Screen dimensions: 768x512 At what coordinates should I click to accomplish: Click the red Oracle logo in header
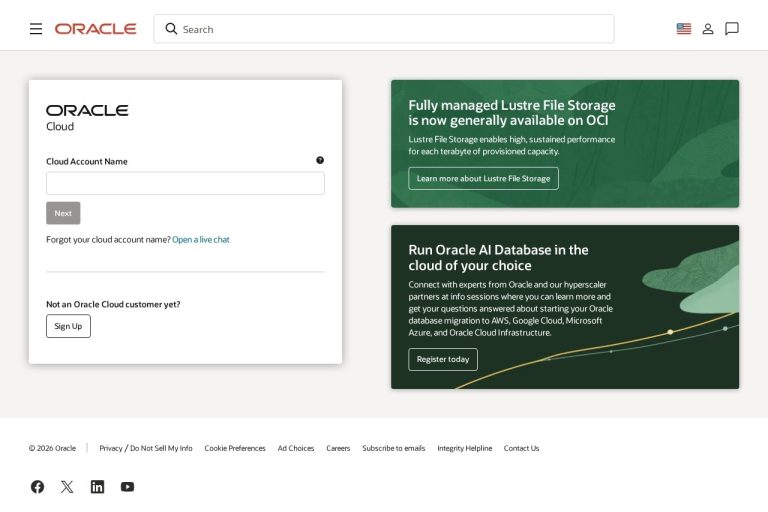(x=96, y=29)
